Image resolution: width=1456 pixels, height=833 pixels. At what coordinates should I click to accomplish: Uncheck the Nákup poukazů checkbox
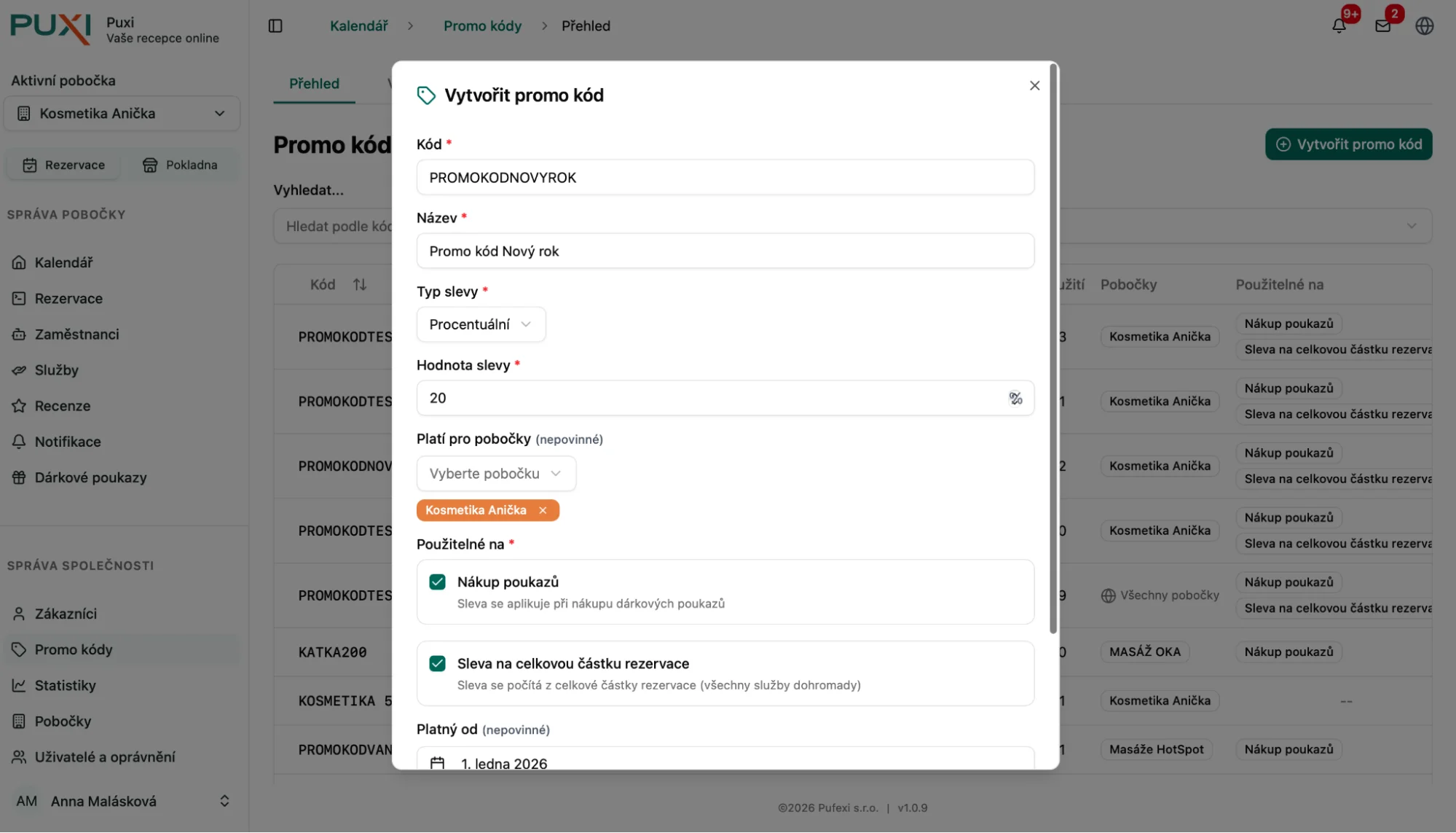pyautogui.click(x=437, y=582)
